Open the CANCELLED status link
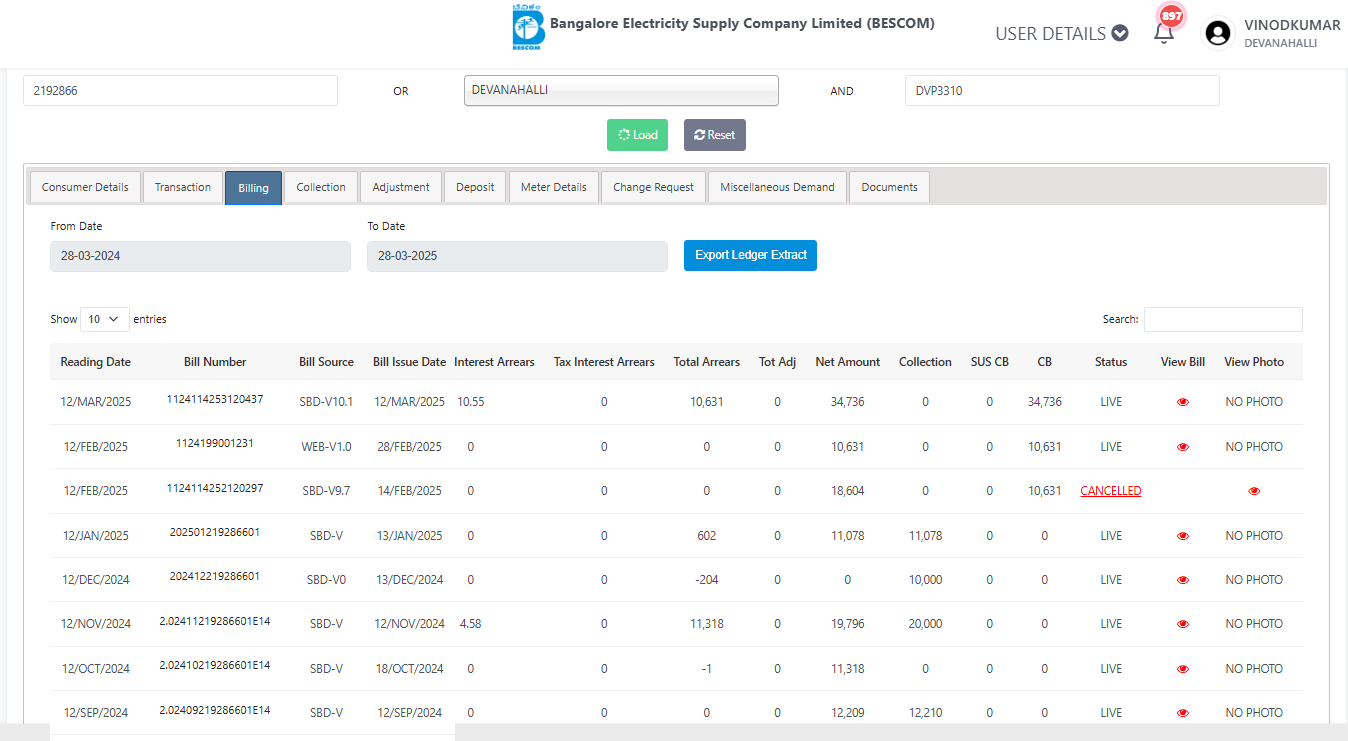The width and height of the screenshot is (1348, 741). (1110, 491)
